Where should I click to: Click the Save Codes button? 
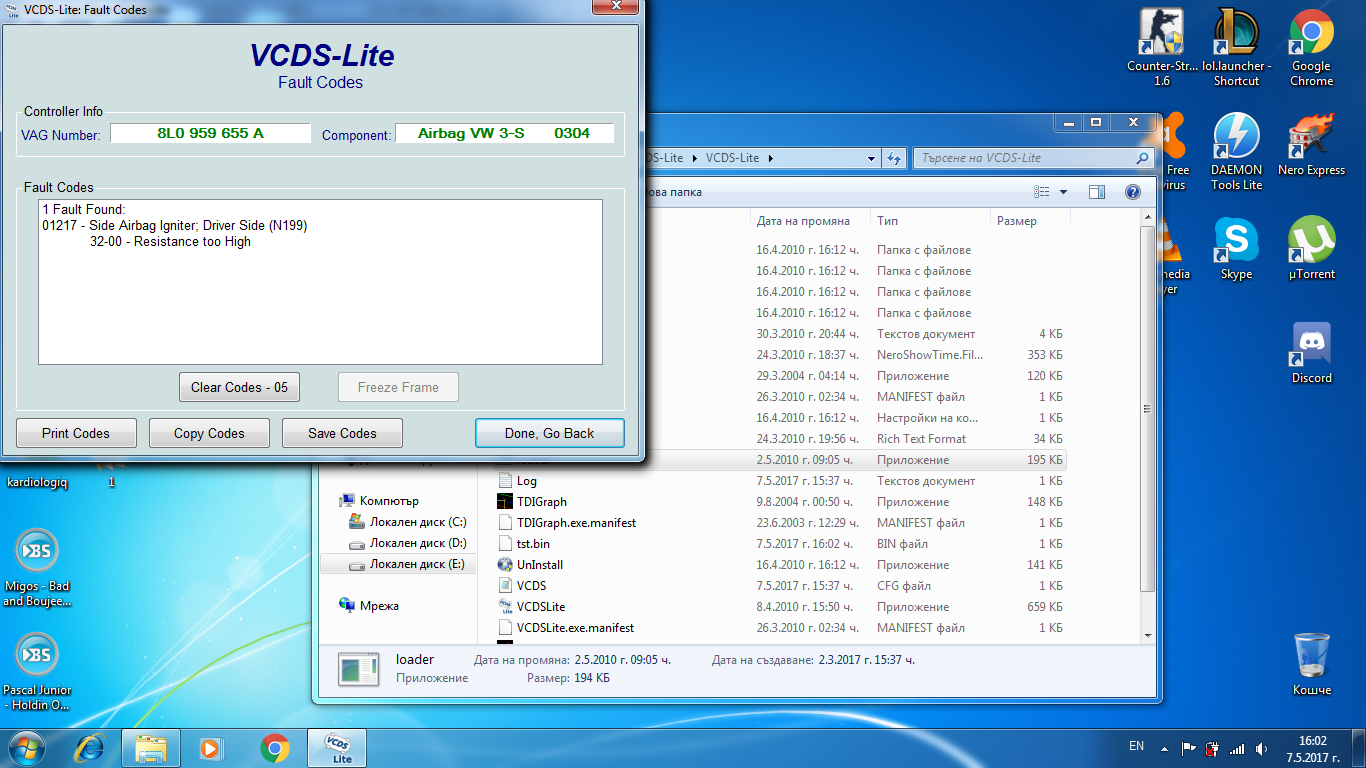click(x=342, y=433)
